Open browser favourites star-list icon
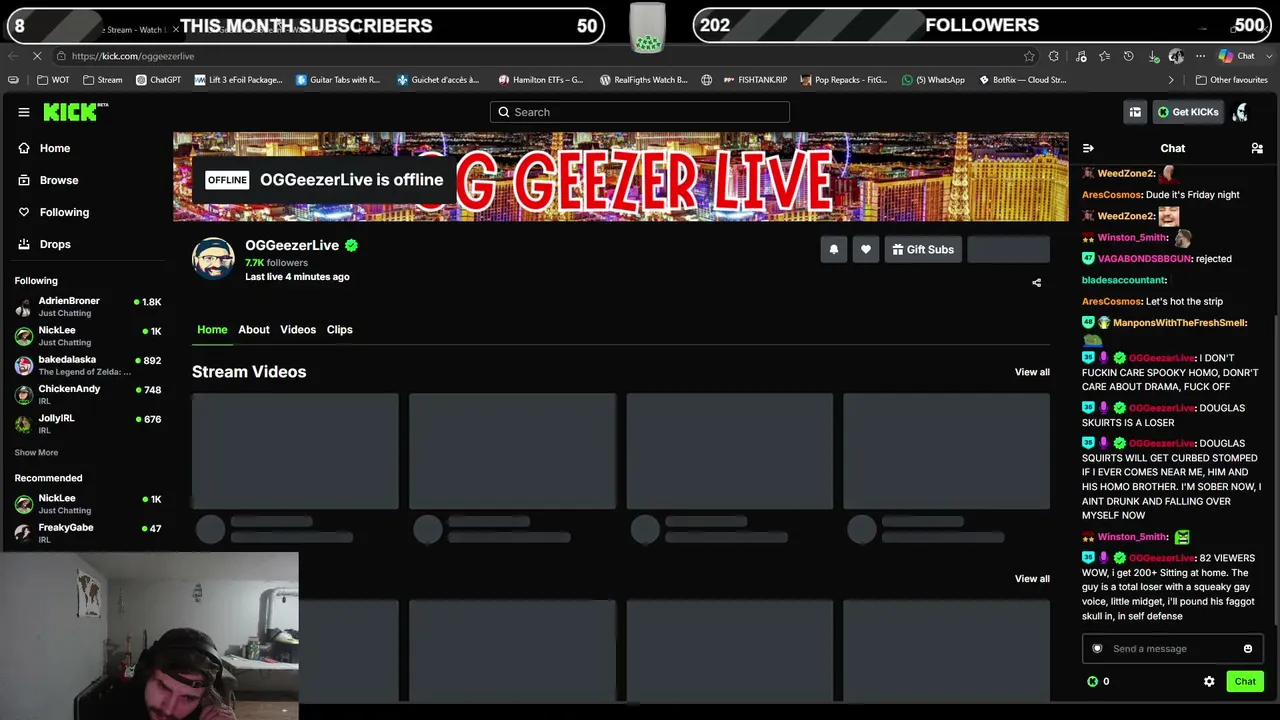The width and height of the screenshot is (1280, 720). point(1104,56)
